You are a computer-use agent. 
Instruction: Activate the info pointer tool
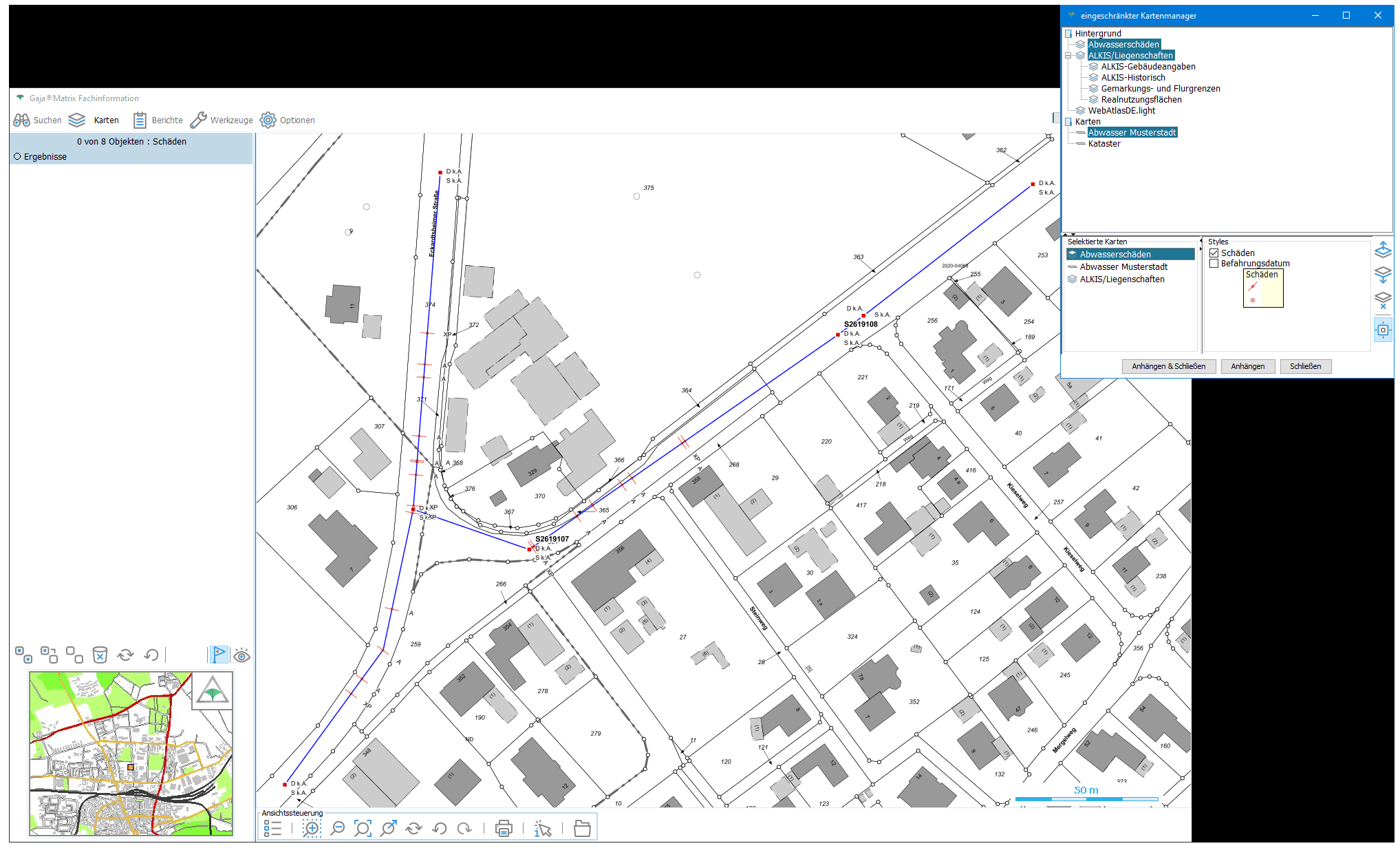543,828
